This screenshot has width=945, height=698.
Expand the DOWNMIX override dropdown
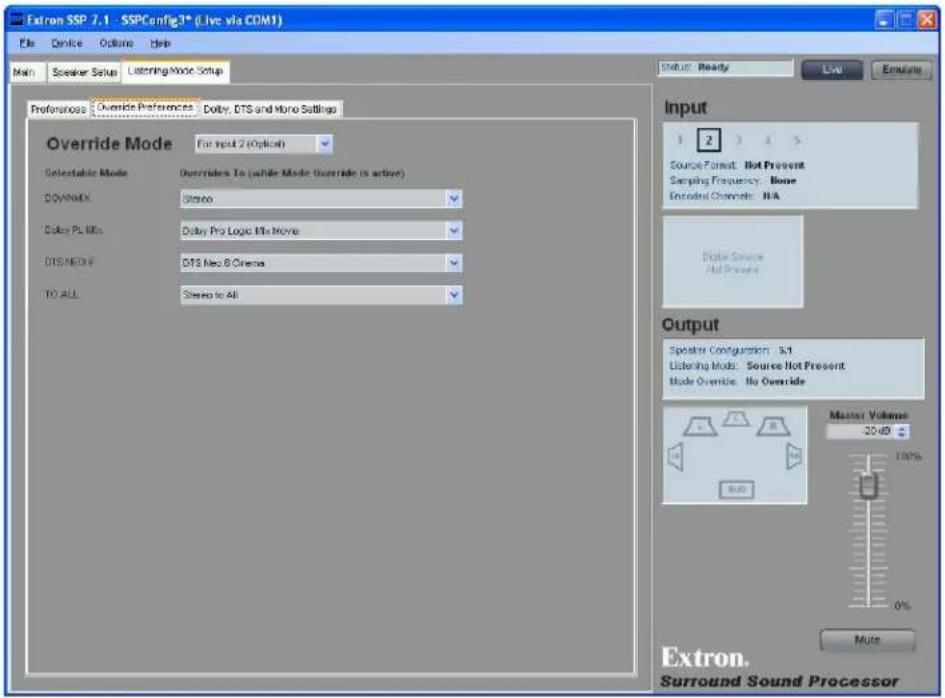(454, 198)
